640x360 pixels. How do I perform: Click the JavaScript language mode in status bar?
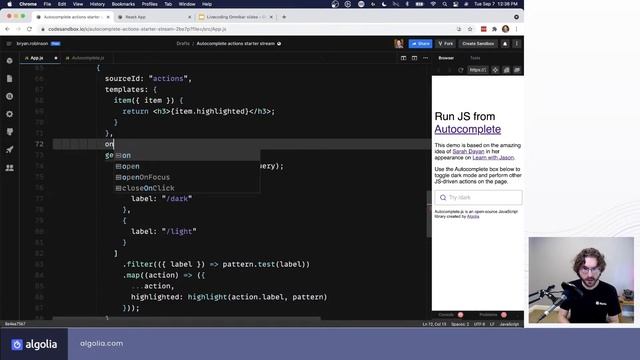tap(509, 324)
